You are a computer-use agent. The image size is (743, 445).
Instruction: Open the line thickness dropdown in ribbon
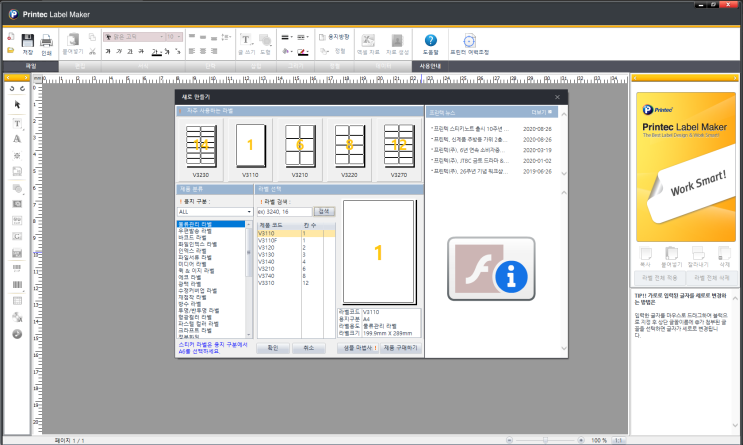287,37
